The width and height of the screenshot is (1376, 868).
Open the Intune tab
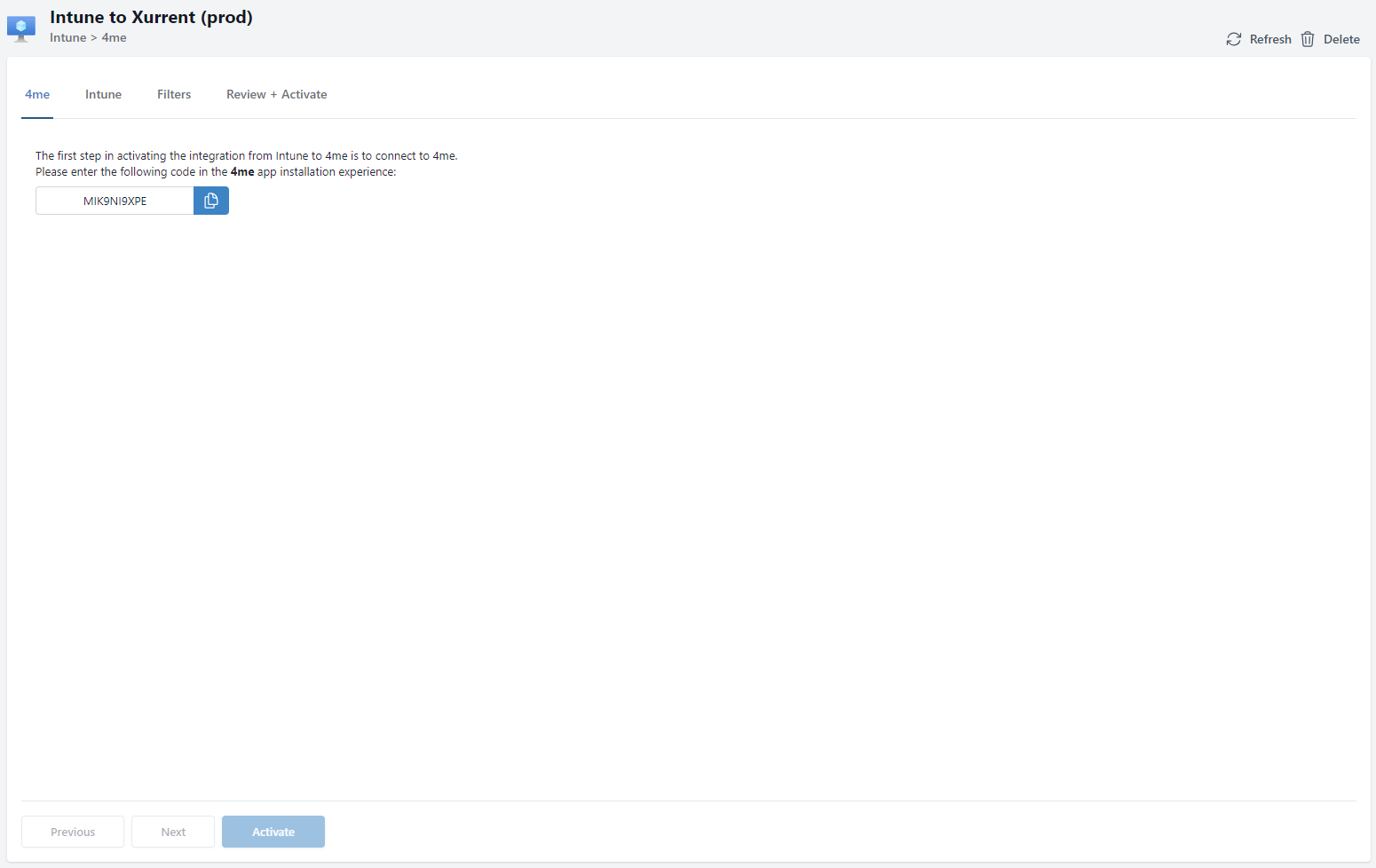[x=103, y=94]
